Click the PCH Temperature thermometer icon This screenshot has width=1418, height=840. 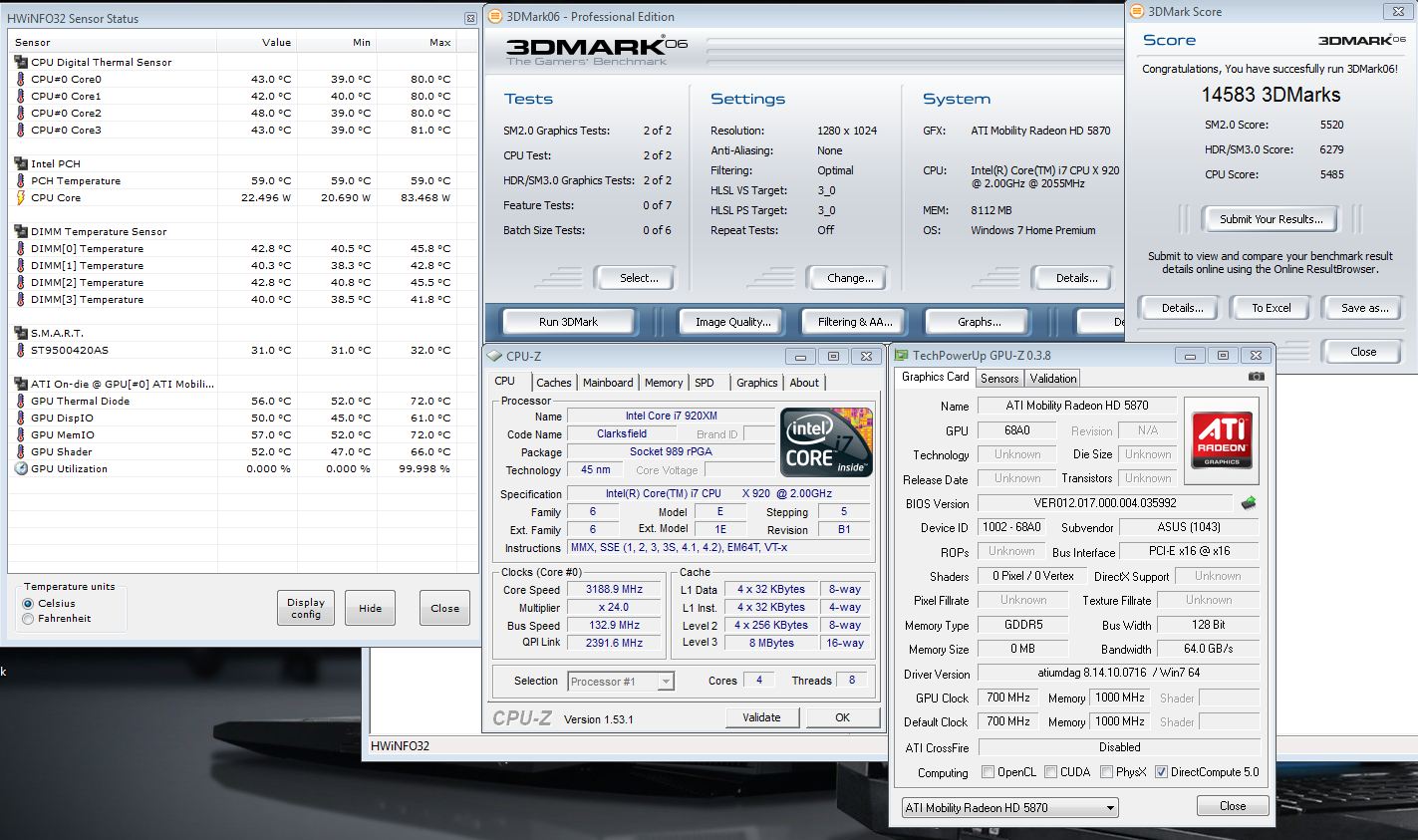pos(21,180)
